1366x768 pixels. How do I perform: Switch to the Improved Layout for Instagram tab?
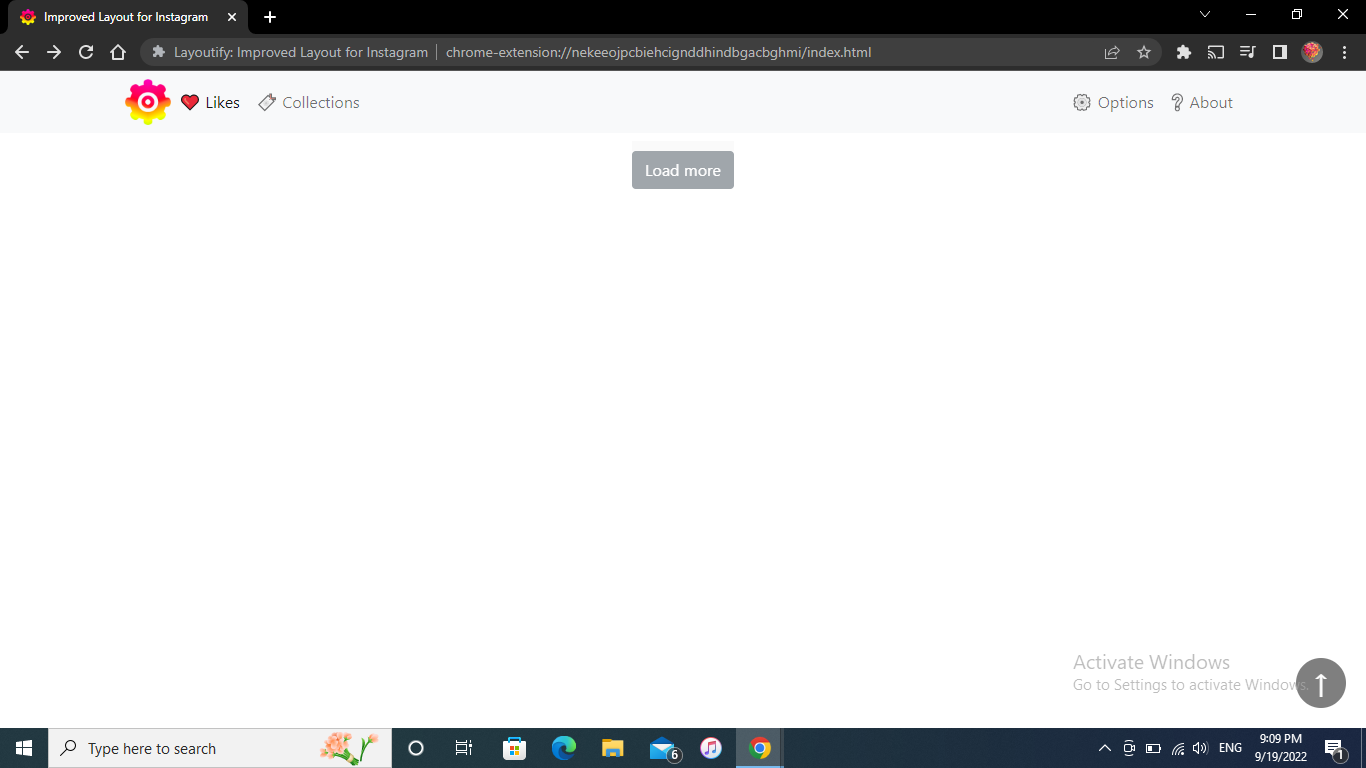click(x=120, y=16)
